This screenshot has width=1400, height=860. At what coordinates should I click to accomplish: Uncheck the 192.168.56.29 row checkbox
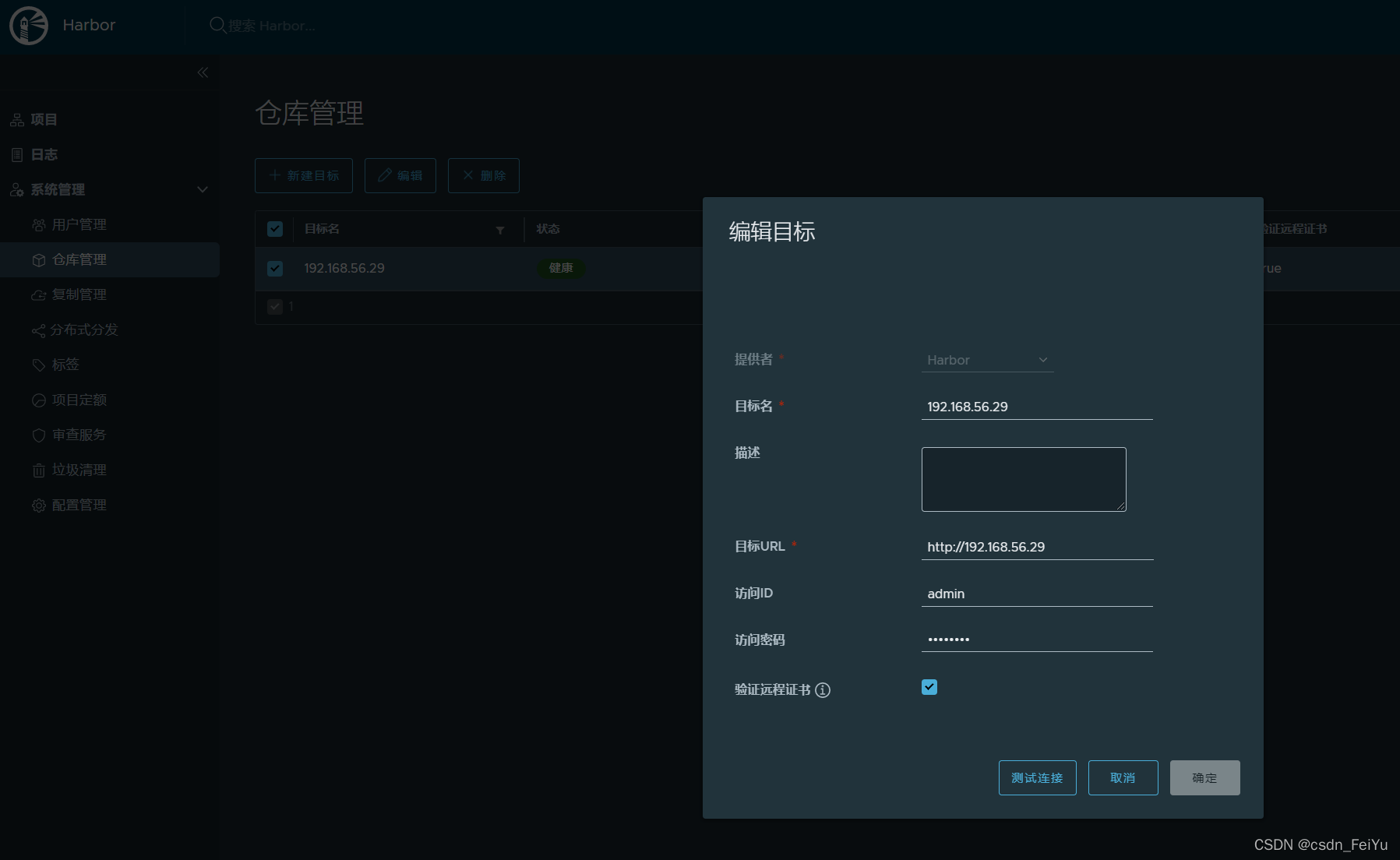click(x=275, y=269)
